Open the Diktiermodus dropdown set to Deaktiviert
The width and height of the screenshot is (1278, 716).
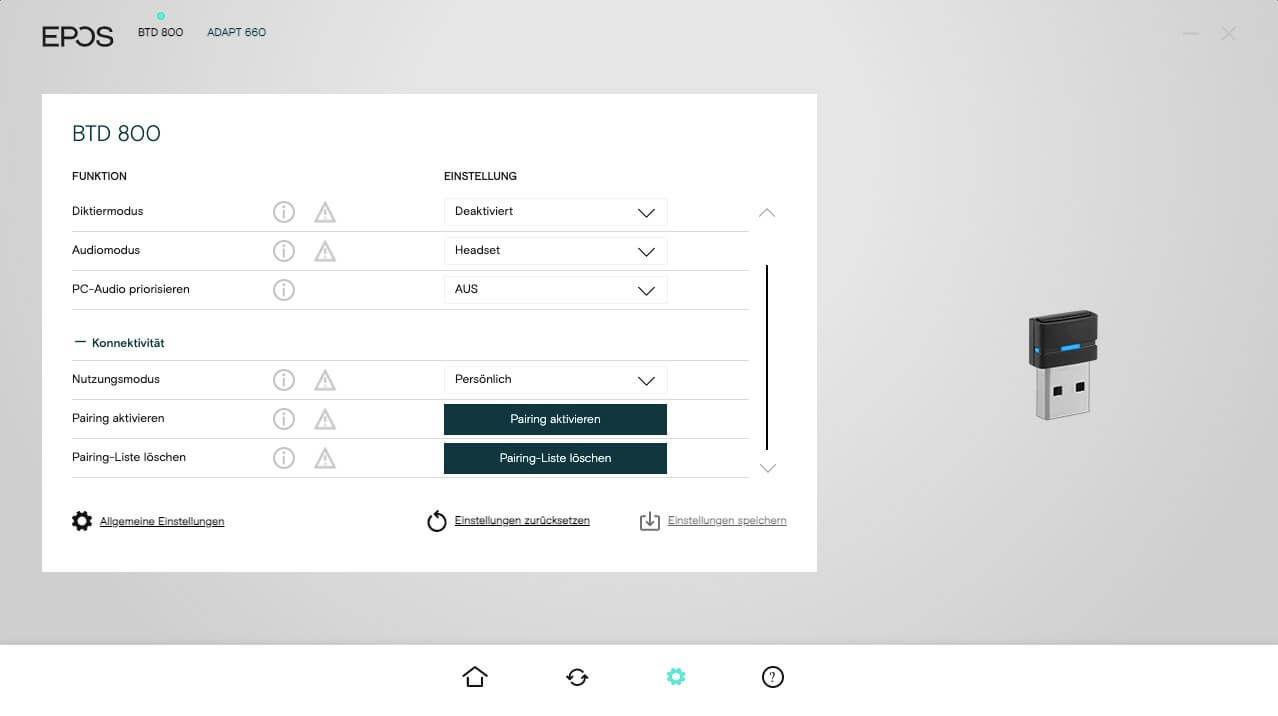555,212
